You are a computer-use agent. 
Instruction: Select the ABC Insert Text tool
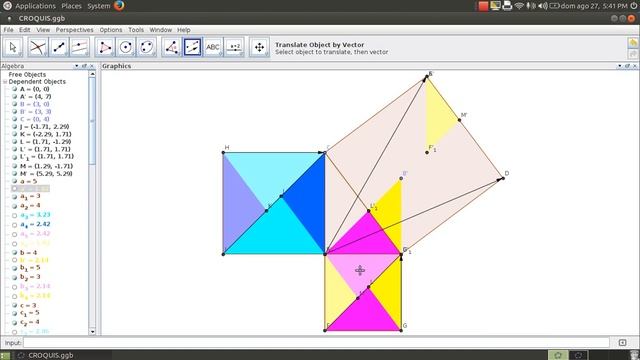[x=213, y=47]
